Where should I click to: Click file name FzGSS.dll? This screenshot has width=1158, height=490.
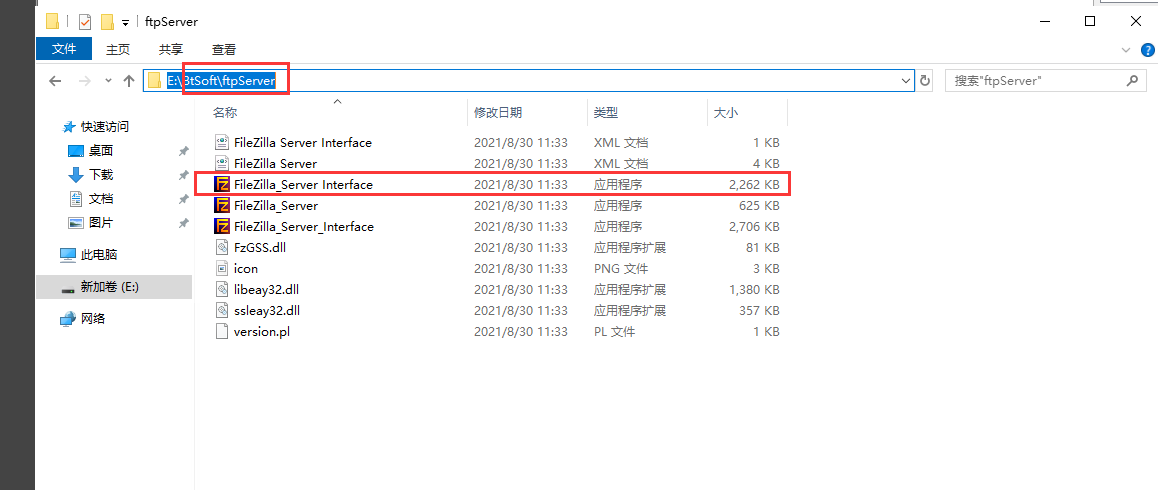click(259, 248)
